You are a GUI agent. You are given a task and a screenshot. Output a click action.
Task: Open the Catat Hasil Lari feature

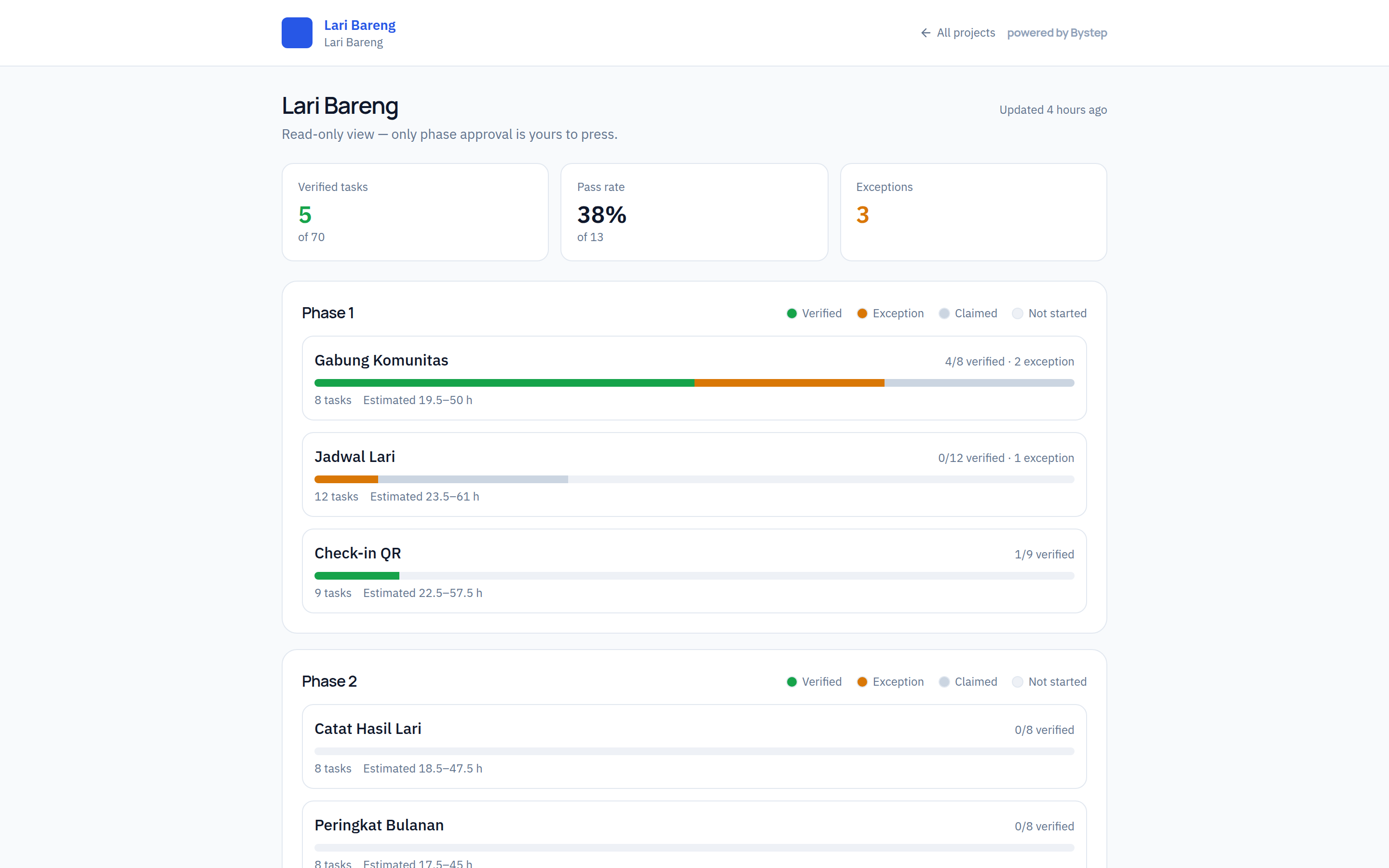[x=694, y=747]
